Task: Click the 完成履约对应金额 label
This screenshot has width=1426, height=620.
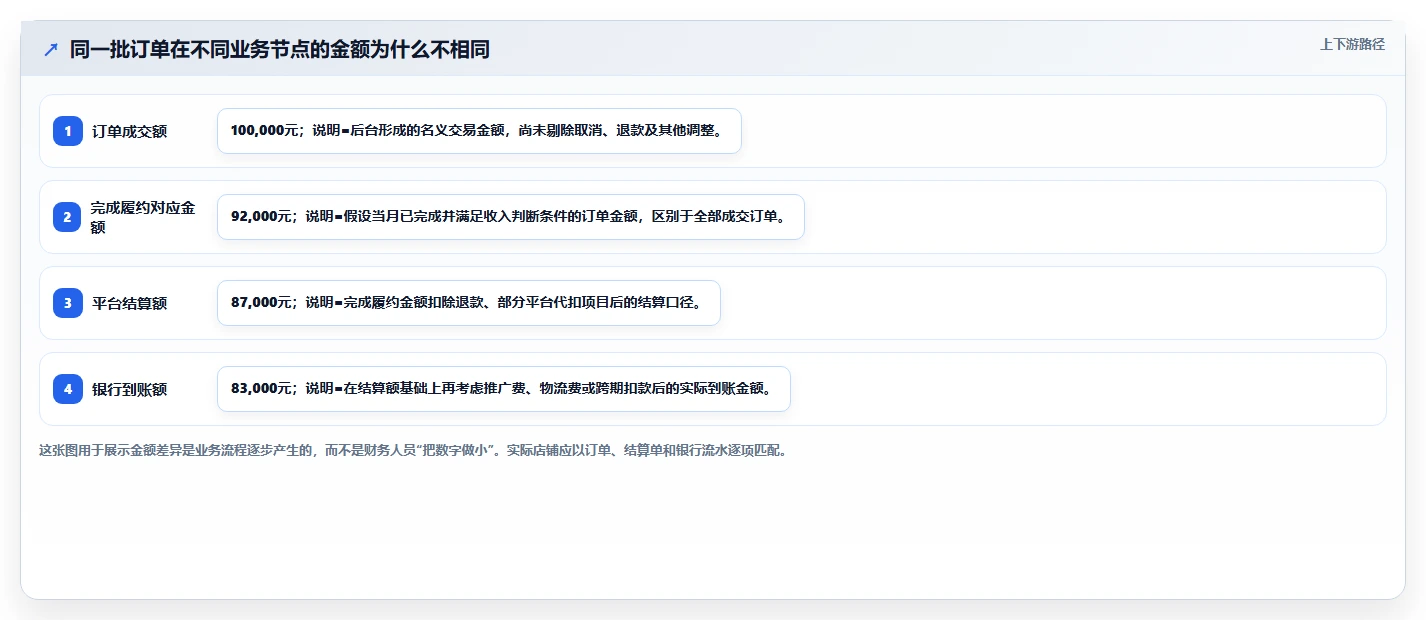Action: (x=143, y=217)
